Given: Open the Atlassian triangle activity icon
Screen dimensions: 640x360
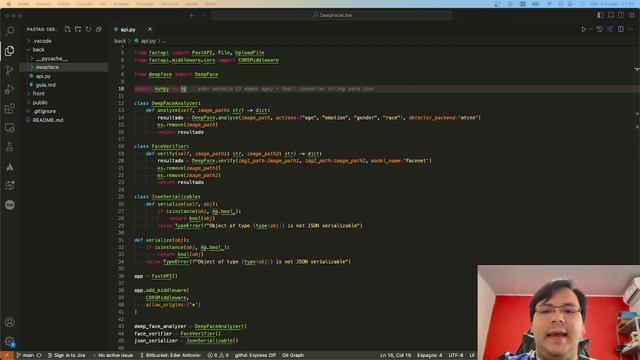Looking at the screenshot, I should (x=10, y=167).
